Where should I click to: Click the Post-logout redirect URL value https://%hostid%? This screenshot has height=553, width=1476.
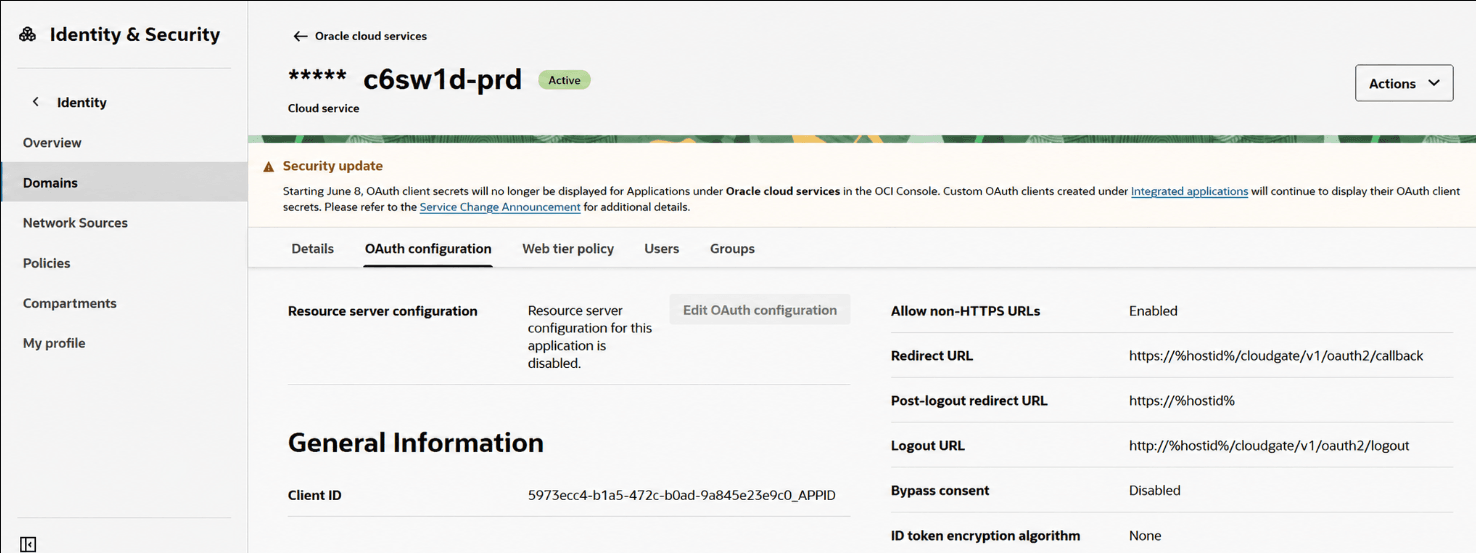tap(1182, 401)
